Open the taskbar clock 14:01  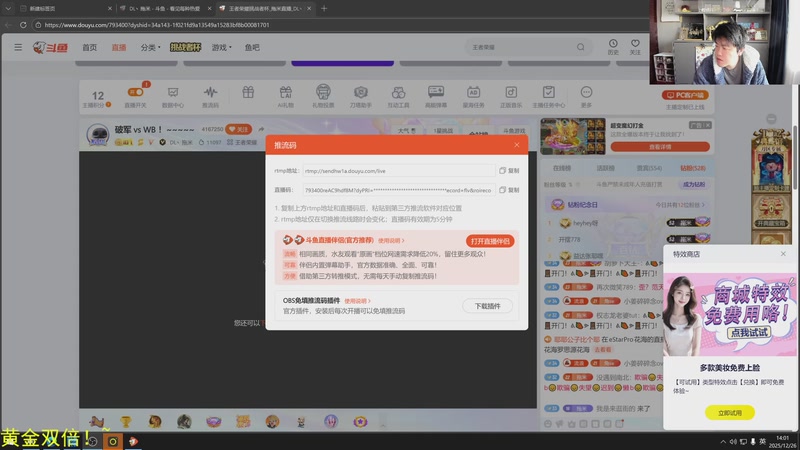[x=782, y=441]
